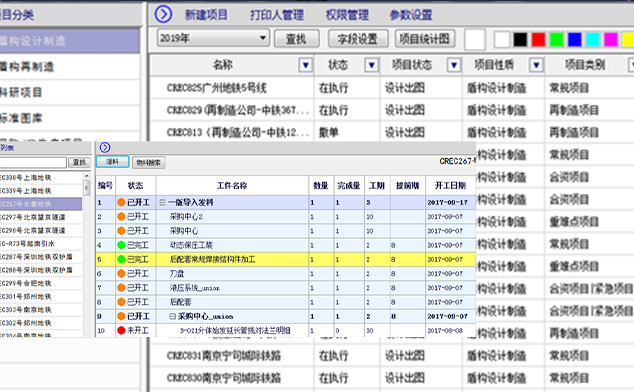Select the 299号合肥地铁 project in the list
Screen dimensions: 634x392
coord(41,284)
